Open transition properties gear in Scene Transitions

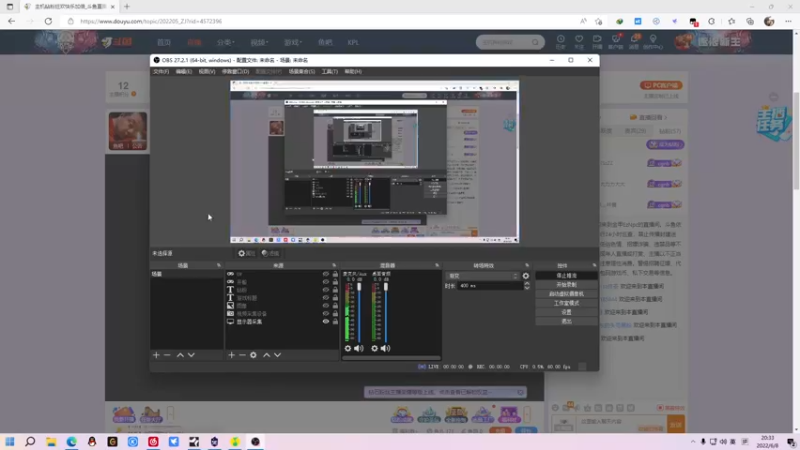coord(526,276)
